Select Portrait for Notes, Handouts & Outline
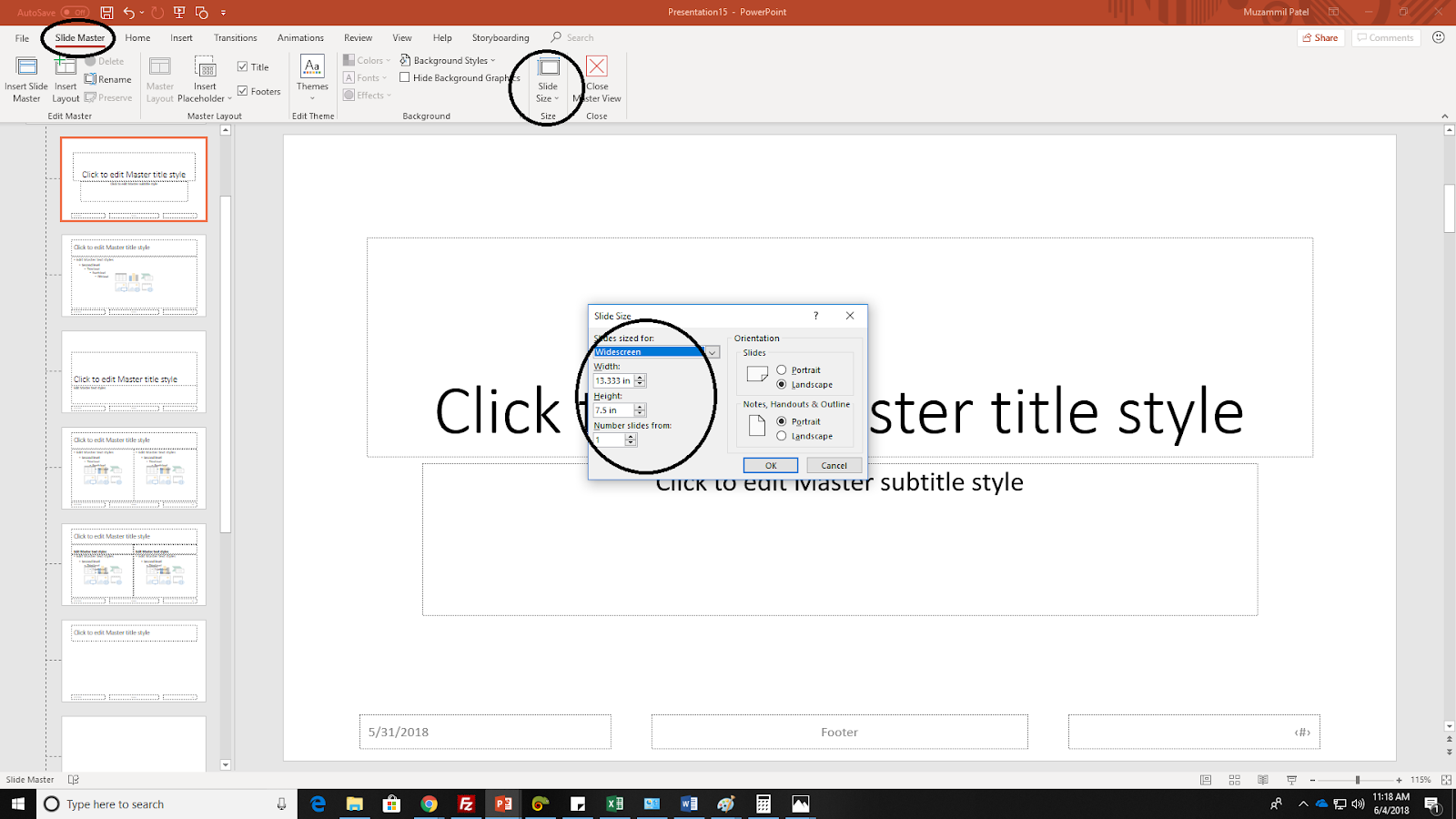 coord(782,421)
